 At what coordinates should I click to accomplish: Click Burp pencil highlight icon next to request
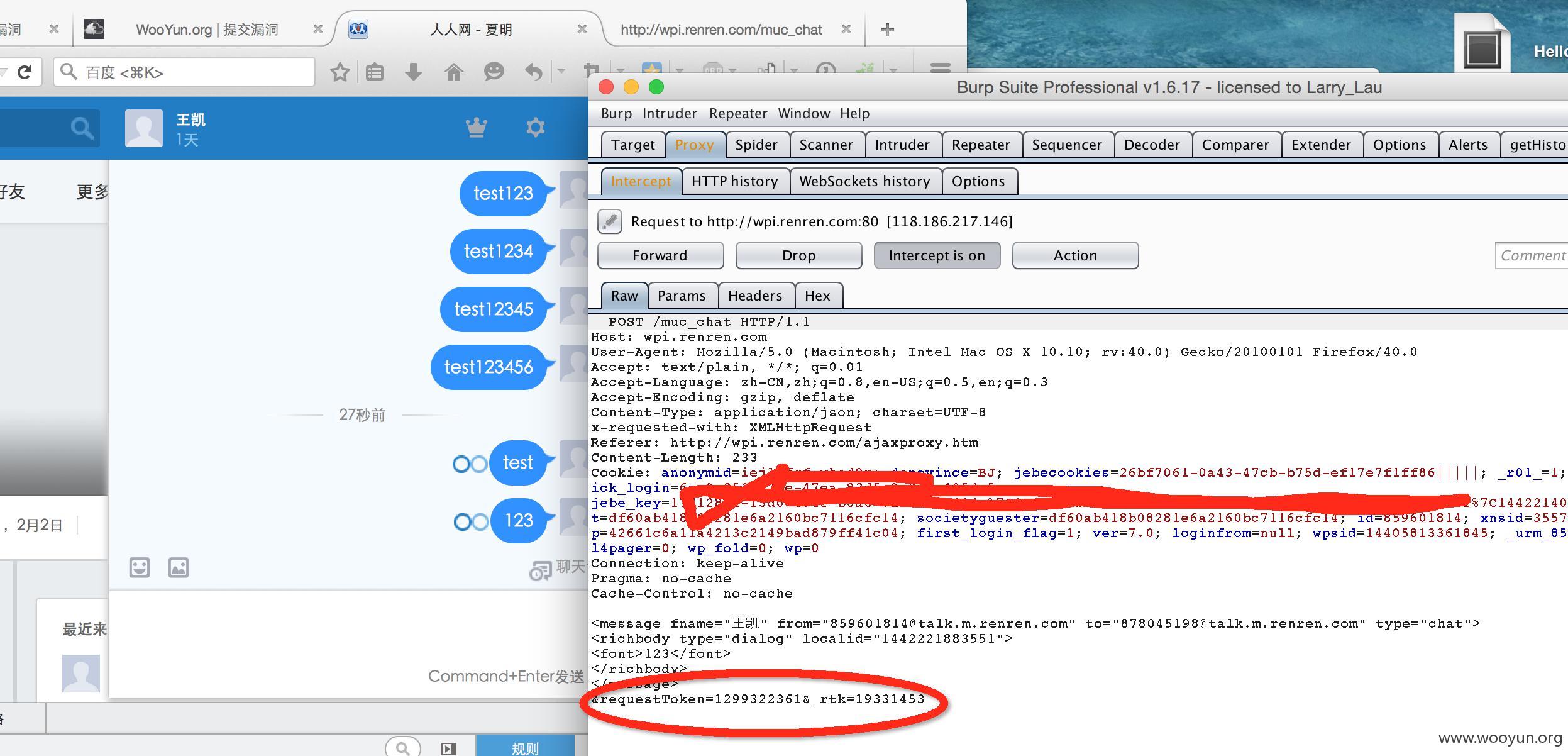609,221
